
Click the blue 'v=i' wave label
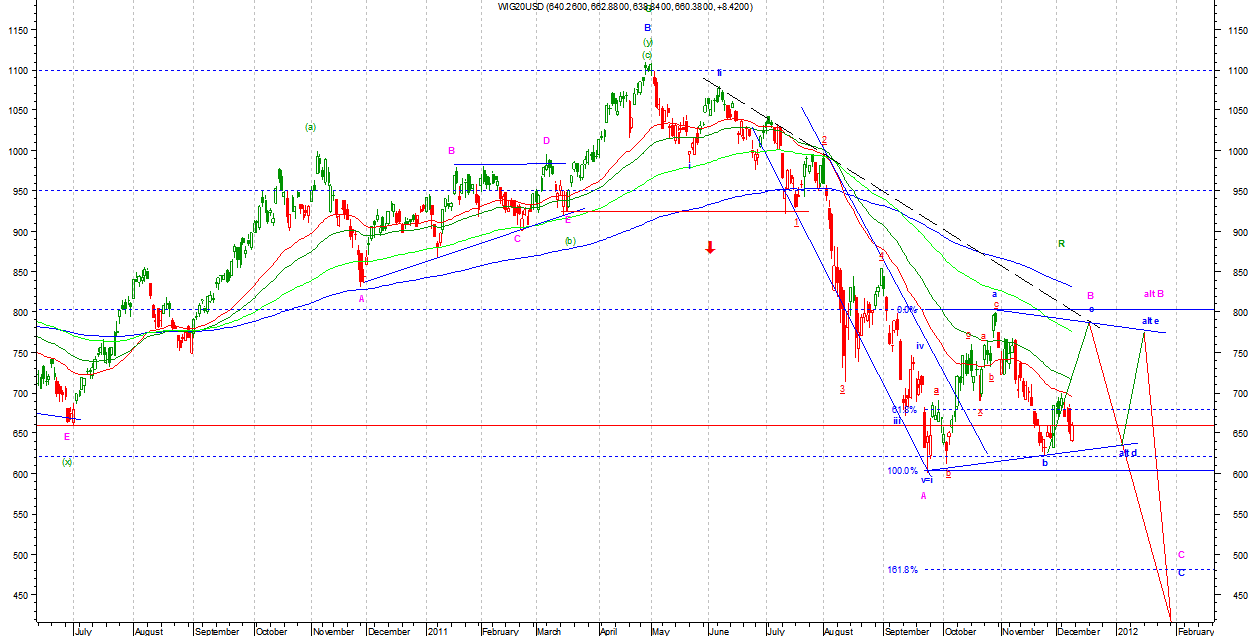927,480
